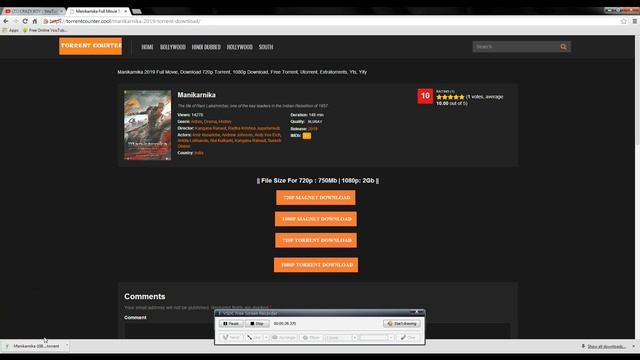Open the BOLLYWOOD menu item
The image size is (640, 360).
(x=173, y=47)
